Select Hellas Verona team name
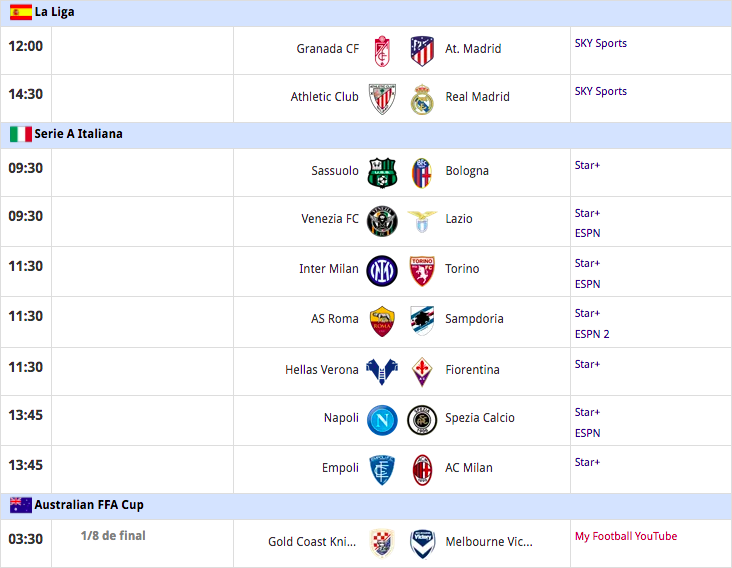 coord(322,370)
